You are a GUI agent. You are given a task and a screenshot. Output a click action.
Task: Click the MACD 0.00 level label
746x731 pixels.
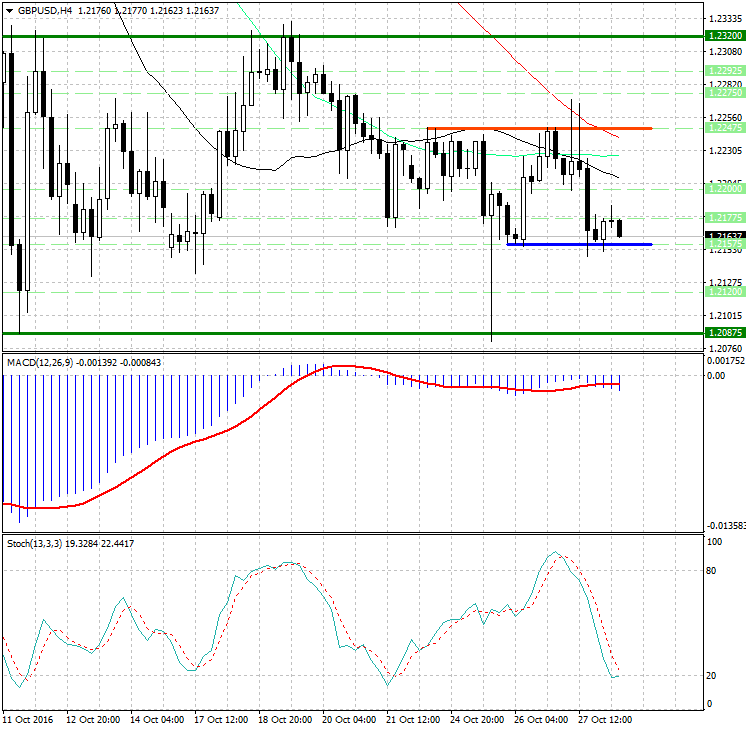(715, 376)
